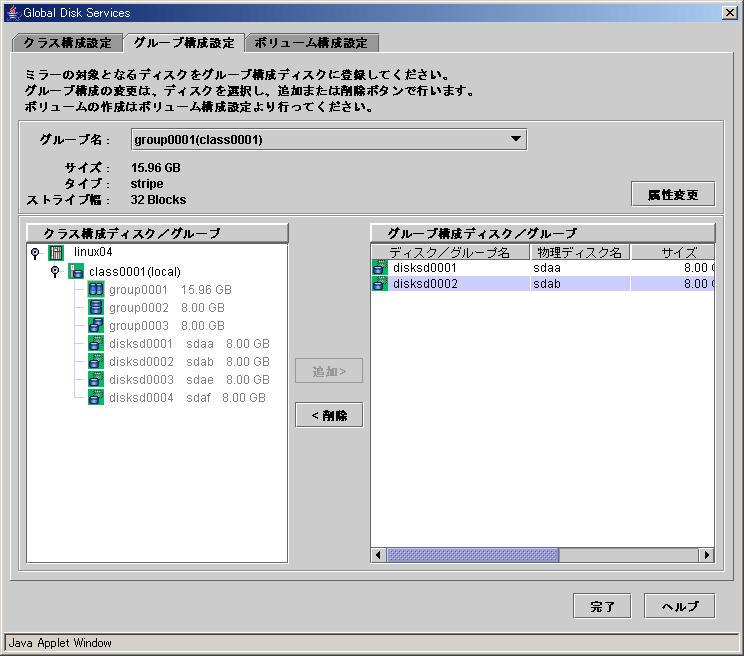Screen dimensions: 744x656
Task: Click the horizontal scrollbar right arrow
Action: (706, 555)
